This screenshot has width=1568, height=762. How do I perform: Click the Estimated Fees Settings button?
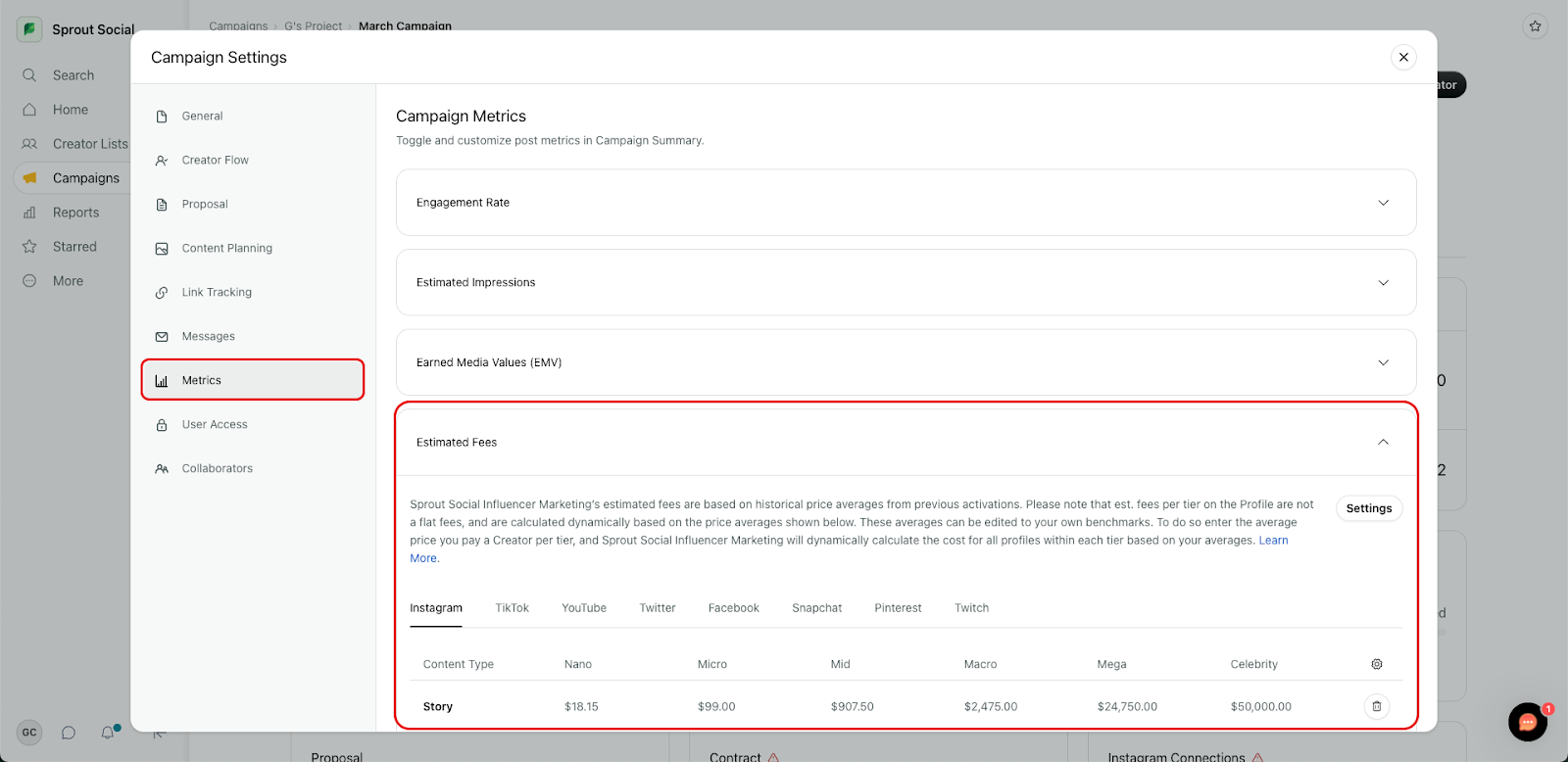pyautogui.click(x=1369, y=508)
